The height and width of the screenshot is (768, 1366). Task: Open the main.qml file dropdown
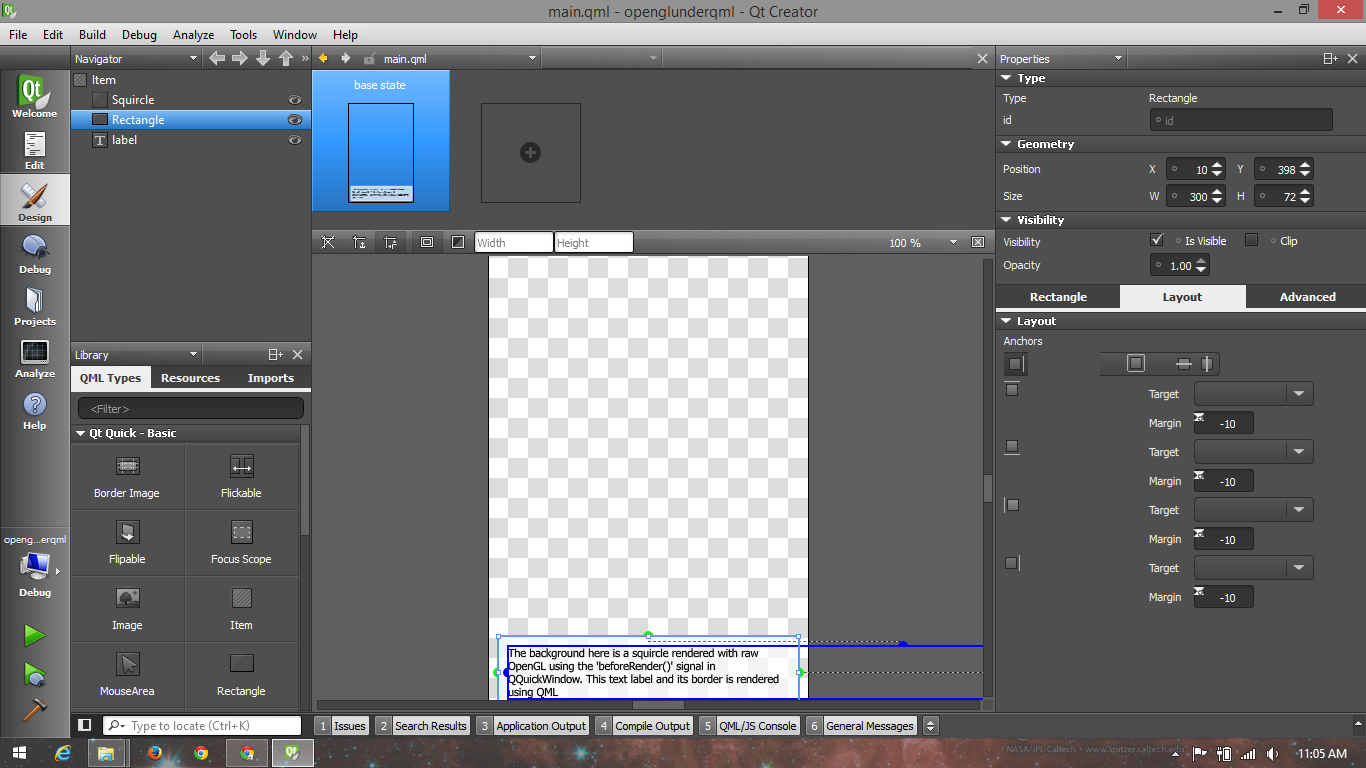click(532, 59)
